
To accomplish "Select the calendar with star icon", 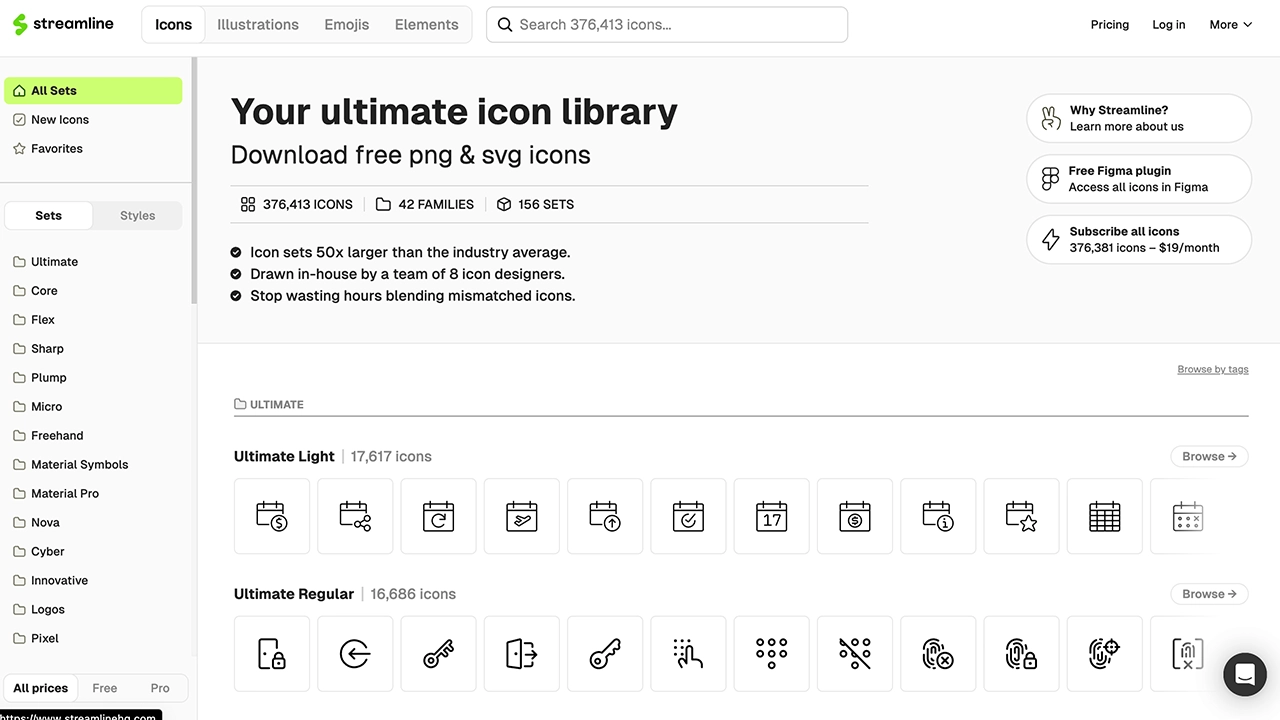I will (1021, 516).
